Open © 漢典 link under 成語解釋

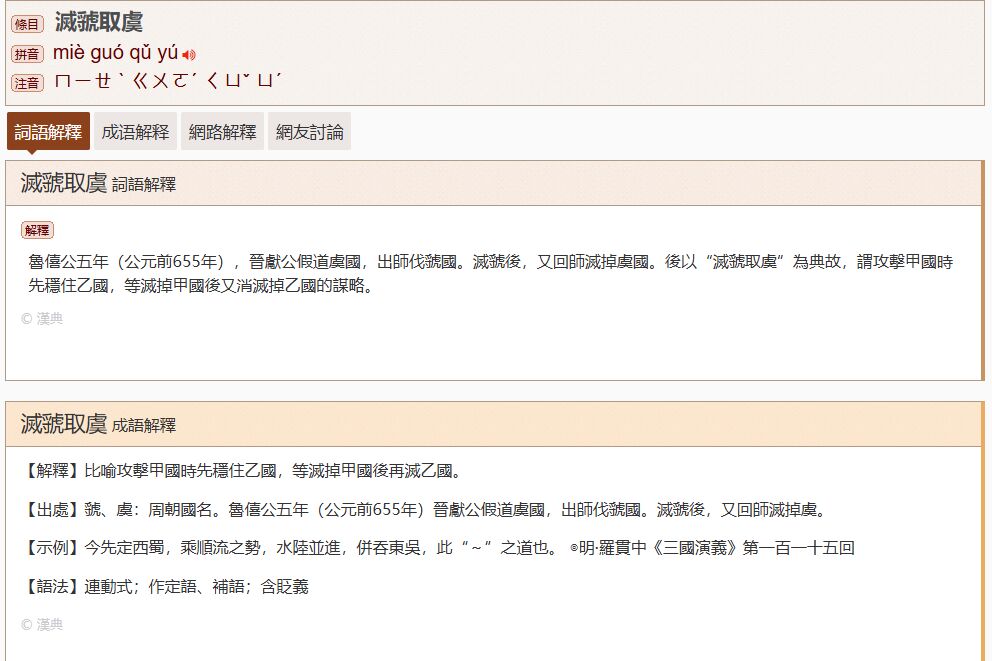[42, 624]
